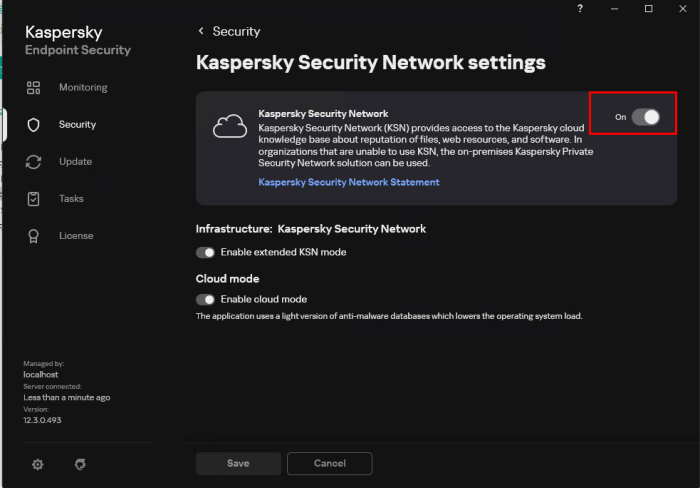Click the Update refresh arrows icon
This screenshot has height=488, width=700.
point(33,162)
